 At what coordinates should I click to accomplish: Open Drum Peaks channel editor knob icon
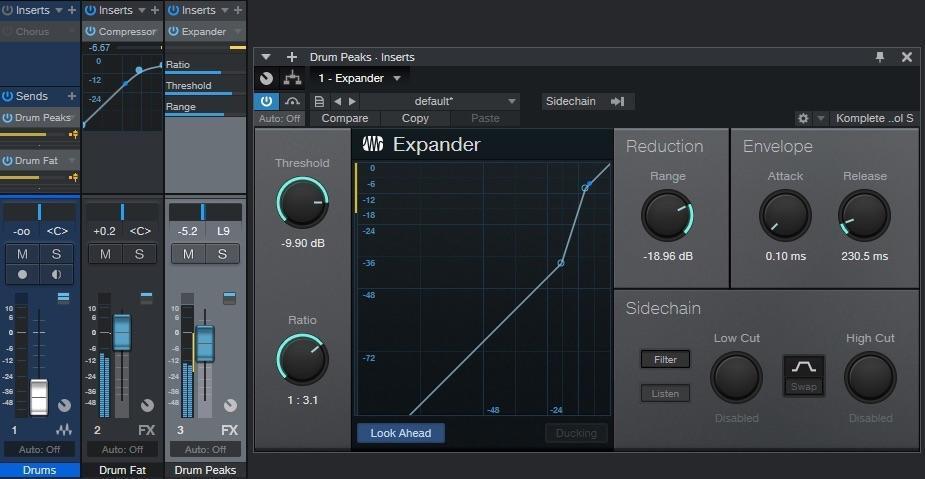point(230,406)
